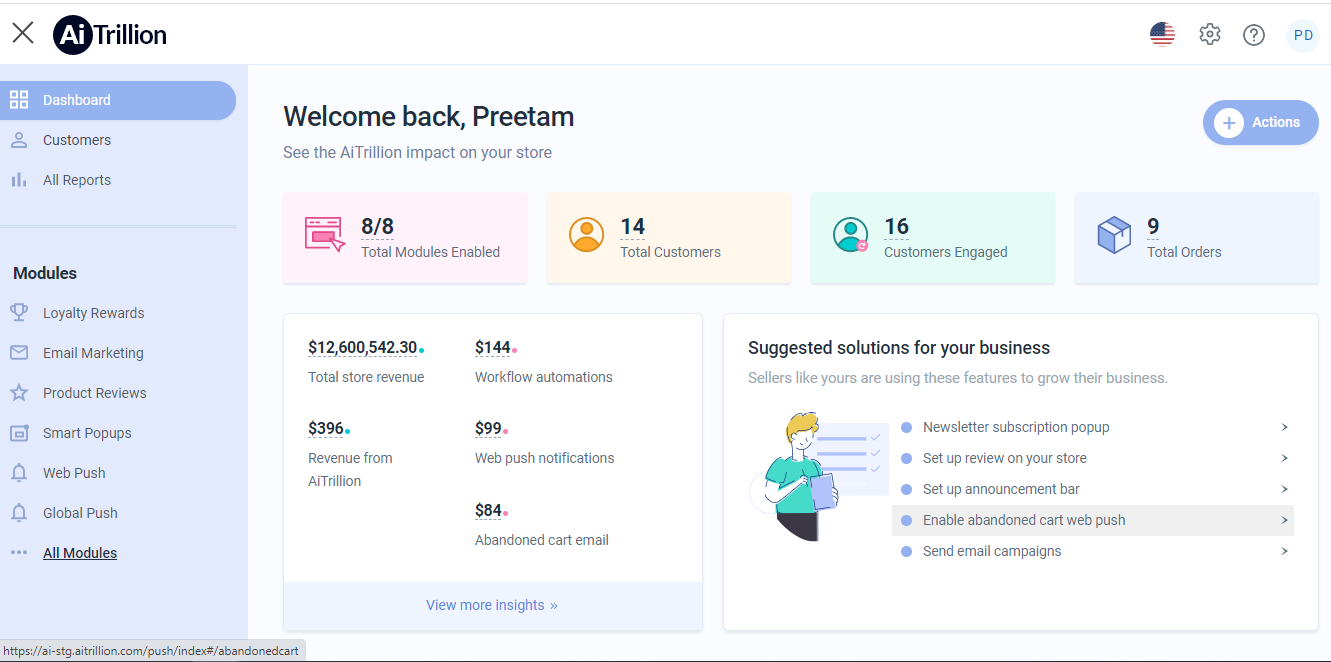1331x662 pixels.
Task: Open settings via the gear icon
Action: [x=1210, y=35]
